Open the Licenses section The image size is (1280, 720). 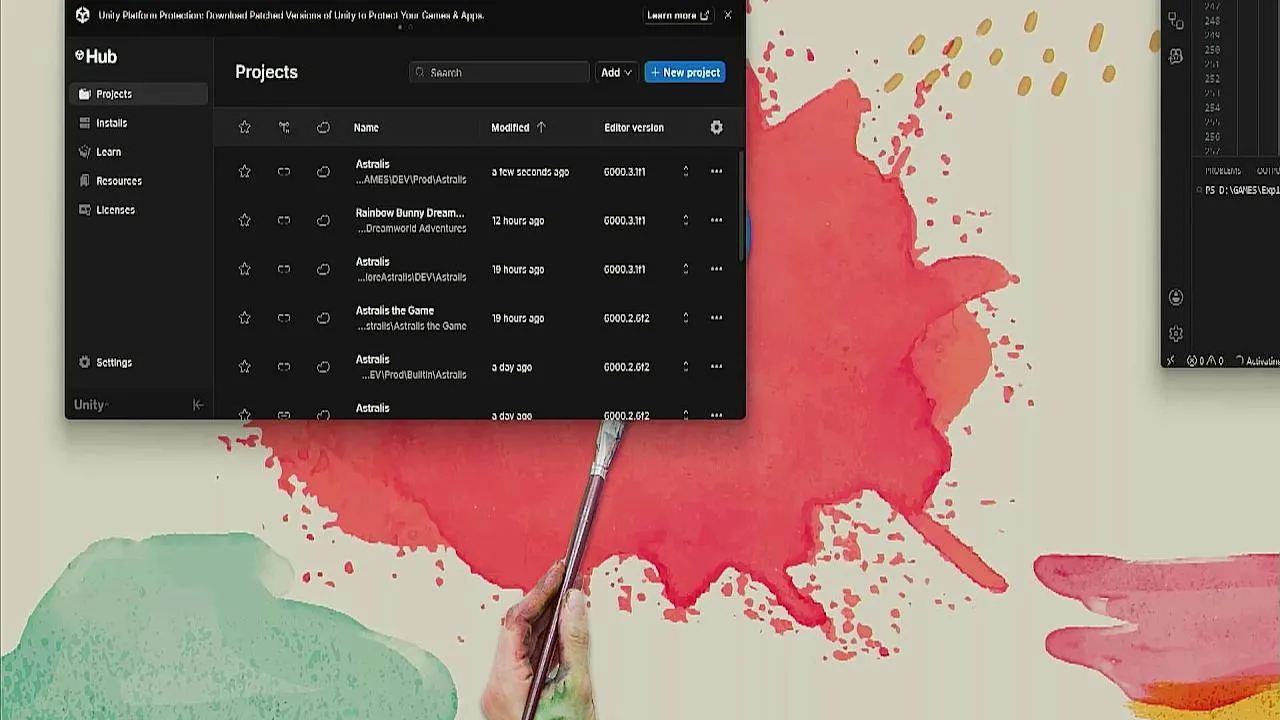click(x=138, y=210)
